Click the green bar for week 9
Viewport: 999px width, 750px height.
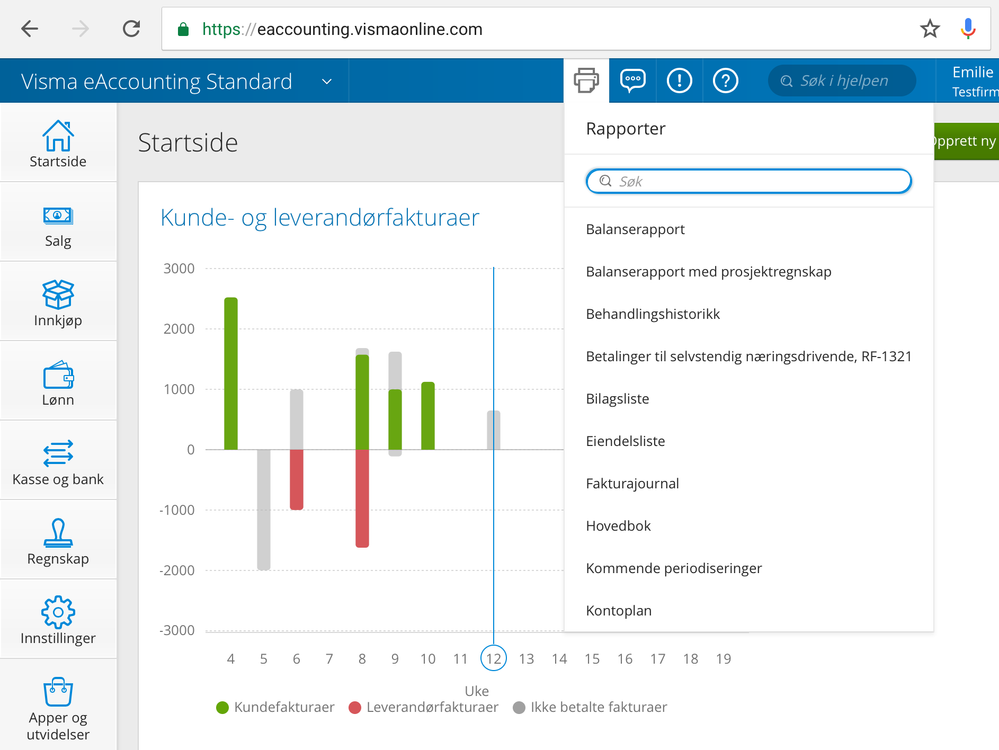[x=395, y=419]
